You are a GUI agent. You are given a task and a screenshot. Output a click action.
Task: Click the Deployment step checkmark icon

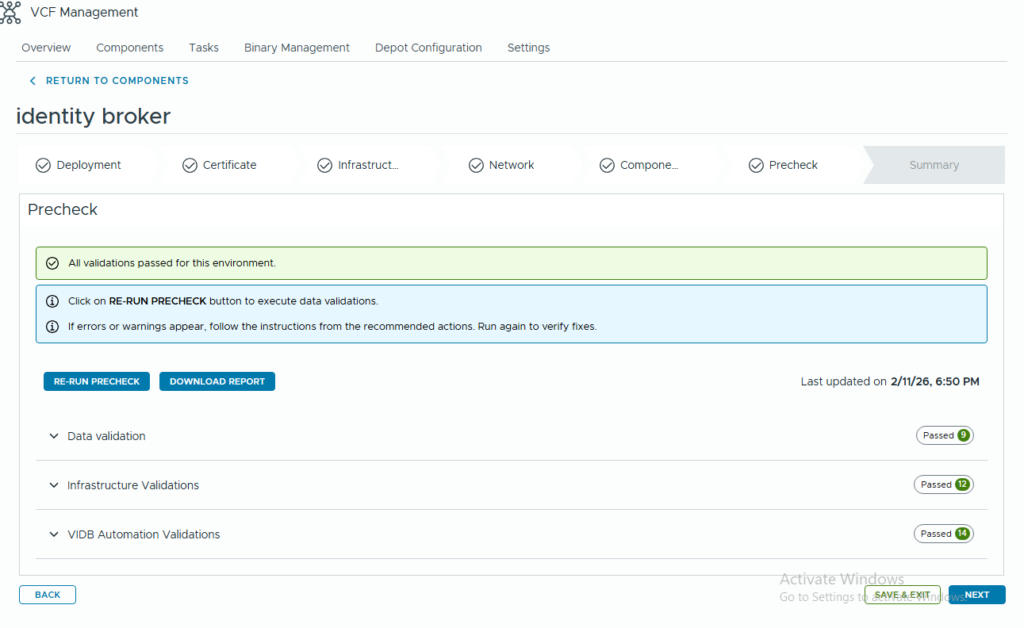coord(43,166)
